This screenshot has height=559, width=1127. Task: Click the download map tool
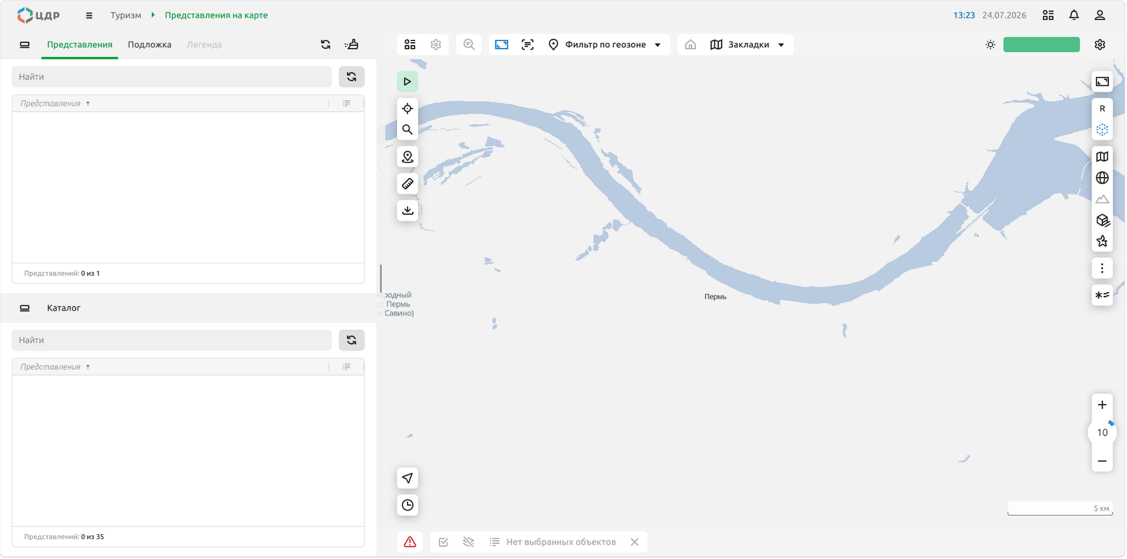coord(408,211)
